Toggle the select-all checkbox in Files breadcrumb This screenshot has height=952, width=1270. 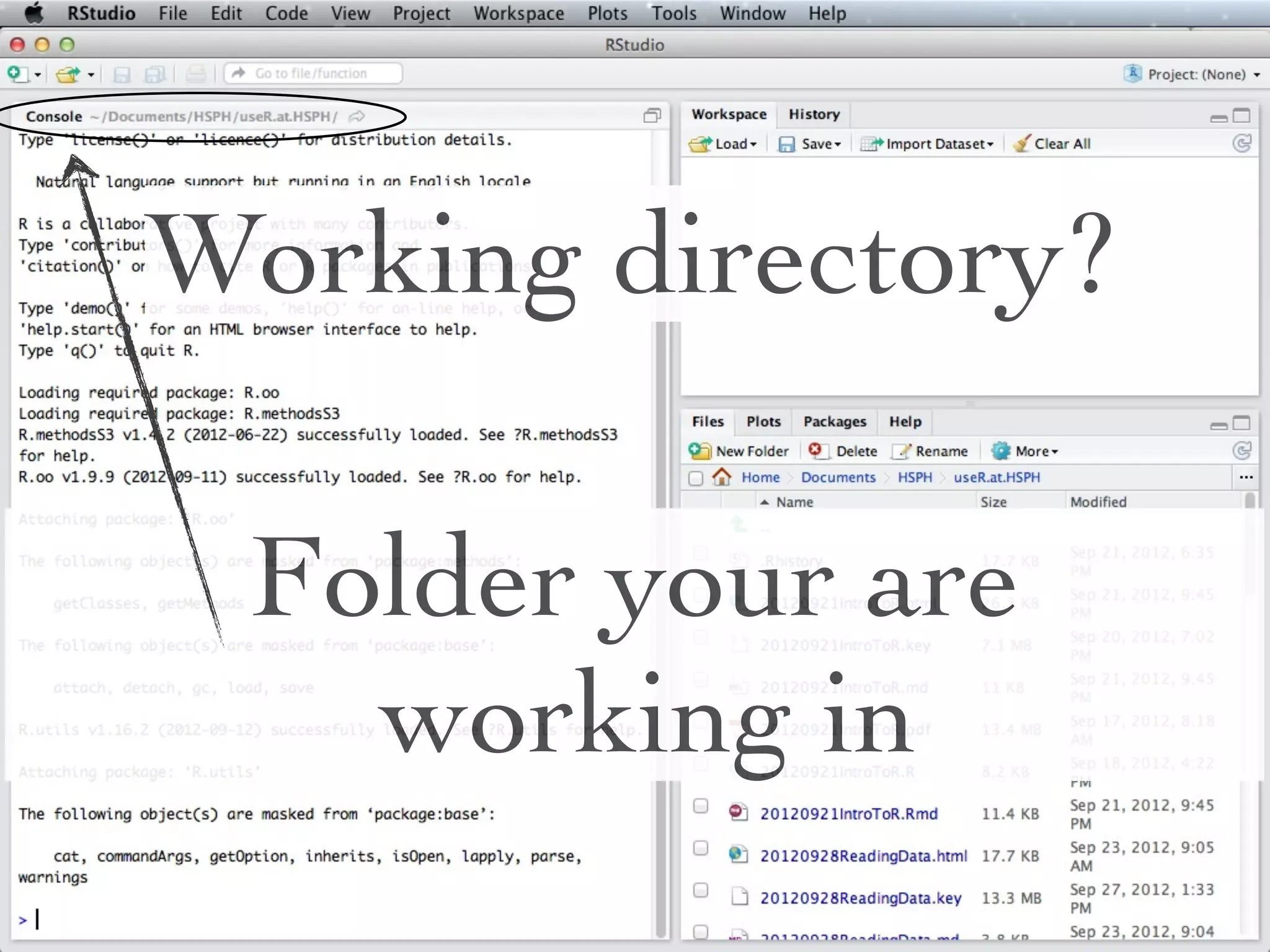(x=695, y=478)
